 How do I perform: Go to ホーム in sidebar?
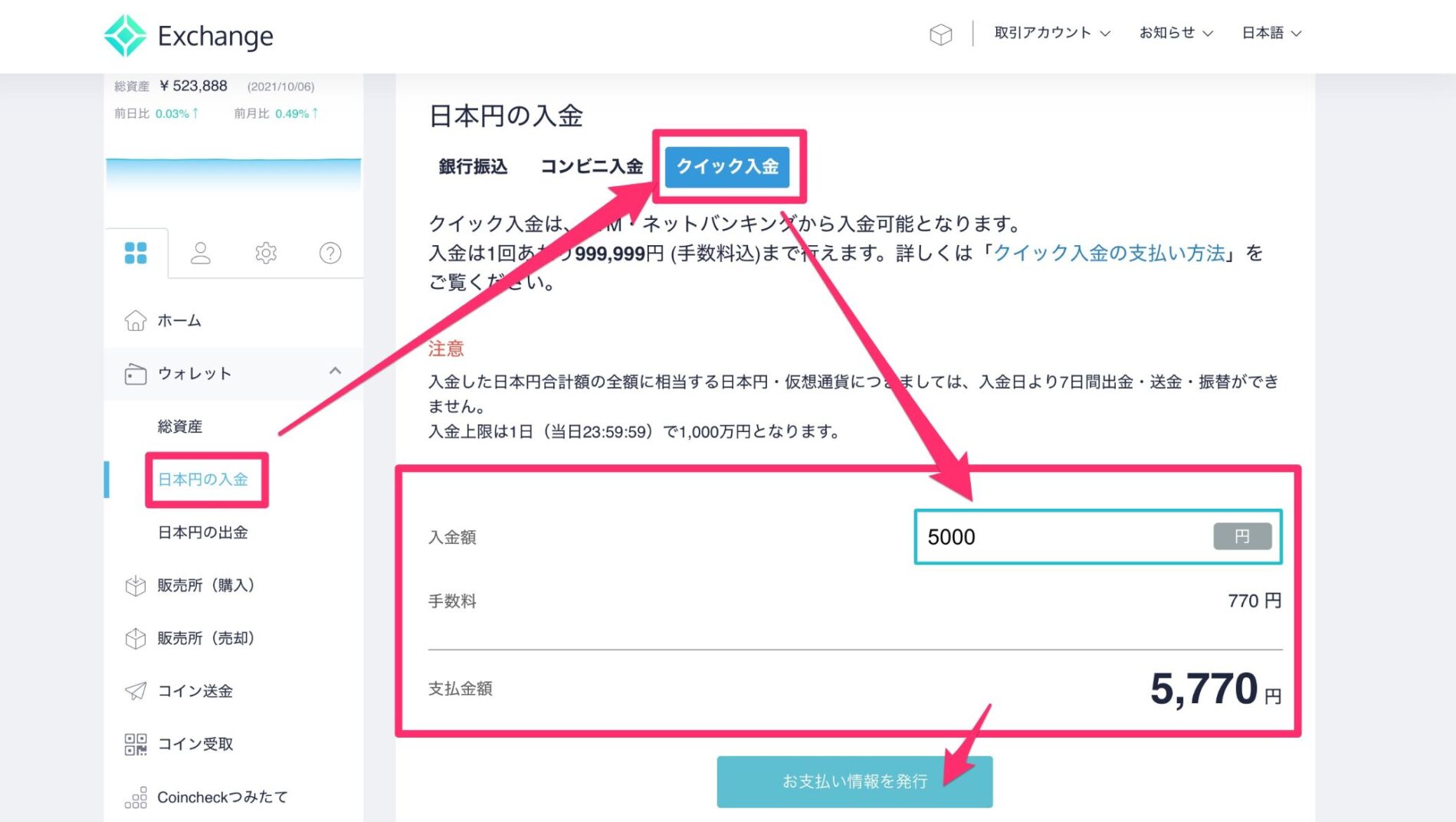(179, 320)
